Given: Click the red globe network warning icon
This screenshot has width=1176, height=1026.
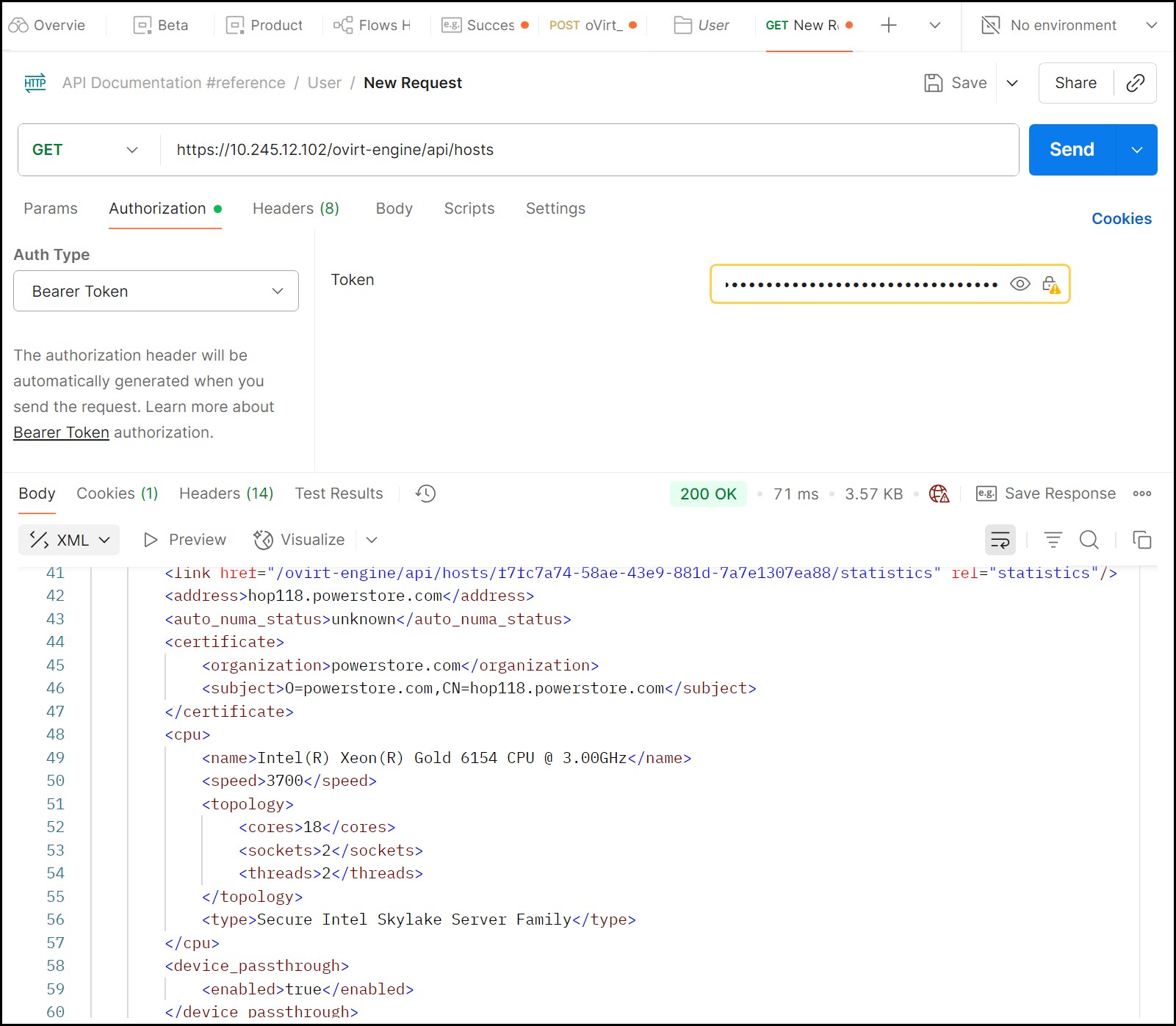Looking at the screenshot, I should (939, 494).
